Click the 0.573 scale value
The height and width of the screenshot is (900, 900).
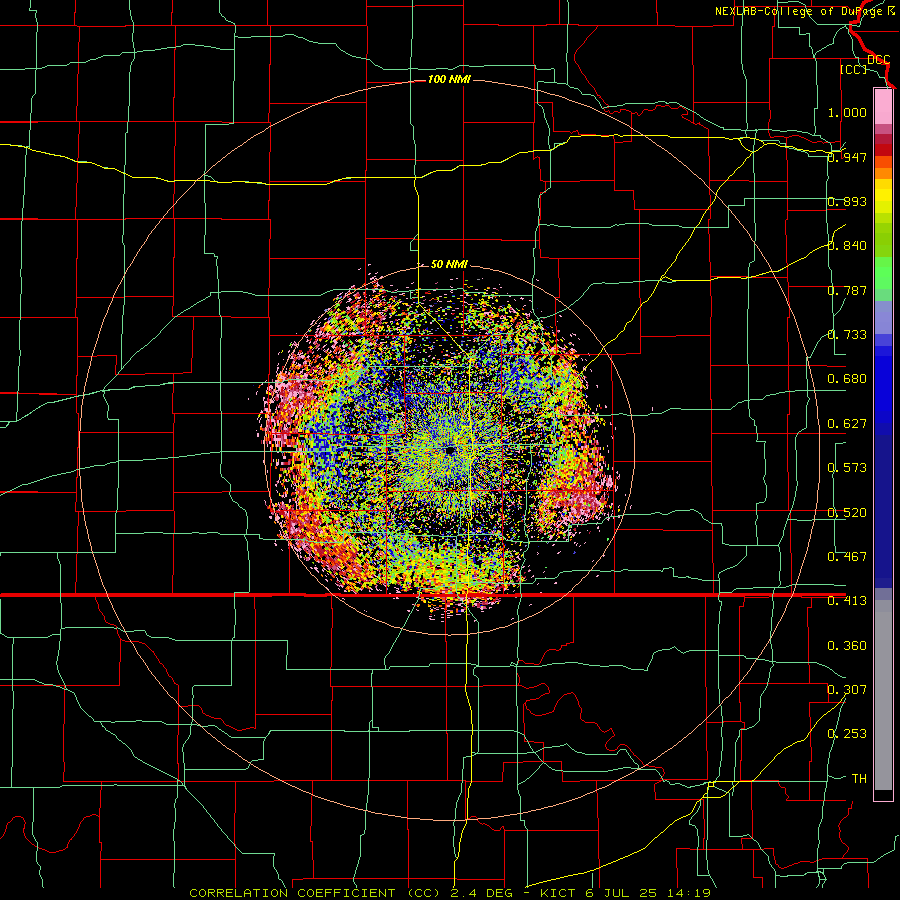click(x=847, y=468)
